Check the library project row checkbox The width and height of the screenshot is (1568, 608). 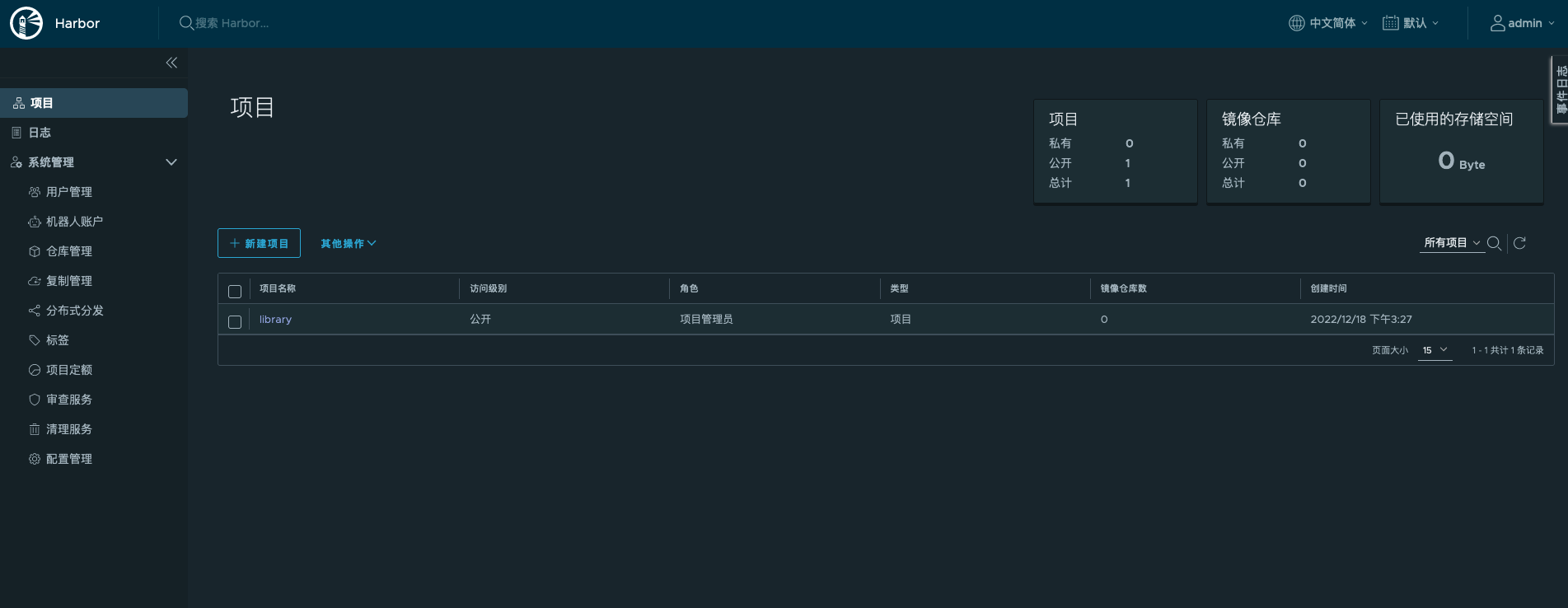click(x=235, y=321)
